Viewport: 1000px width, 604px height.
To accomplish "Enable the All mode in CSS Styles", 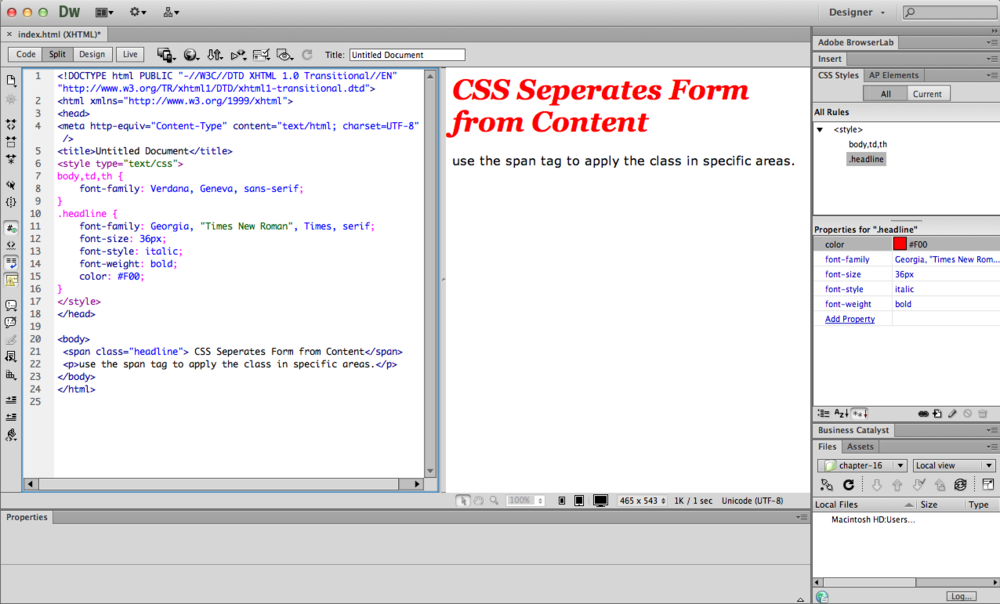I will coord(884,92).
